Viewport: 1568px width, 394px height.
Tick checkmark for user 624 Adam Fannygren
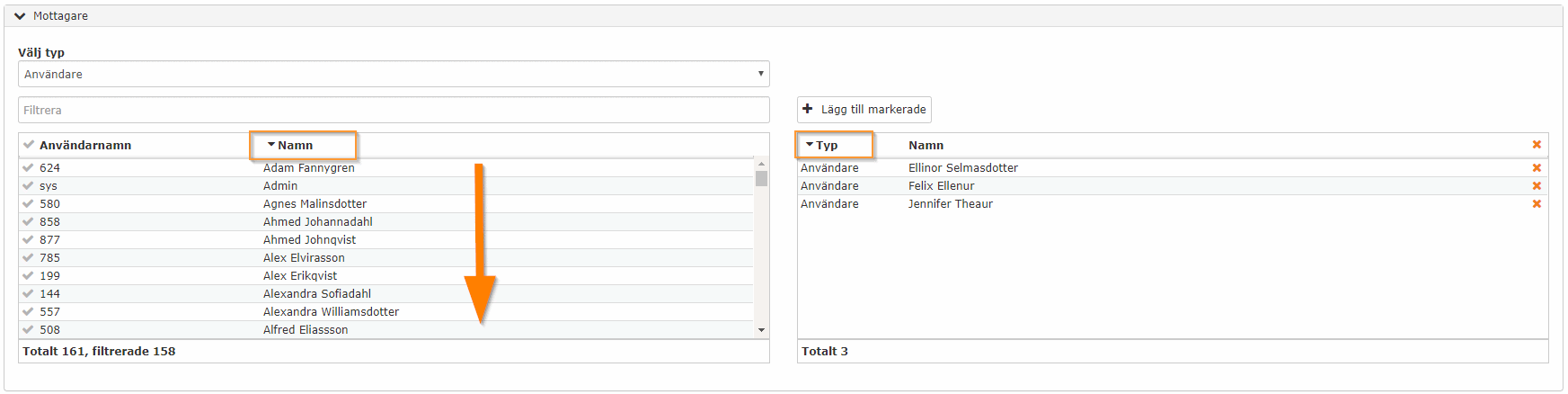click(29, 168)
